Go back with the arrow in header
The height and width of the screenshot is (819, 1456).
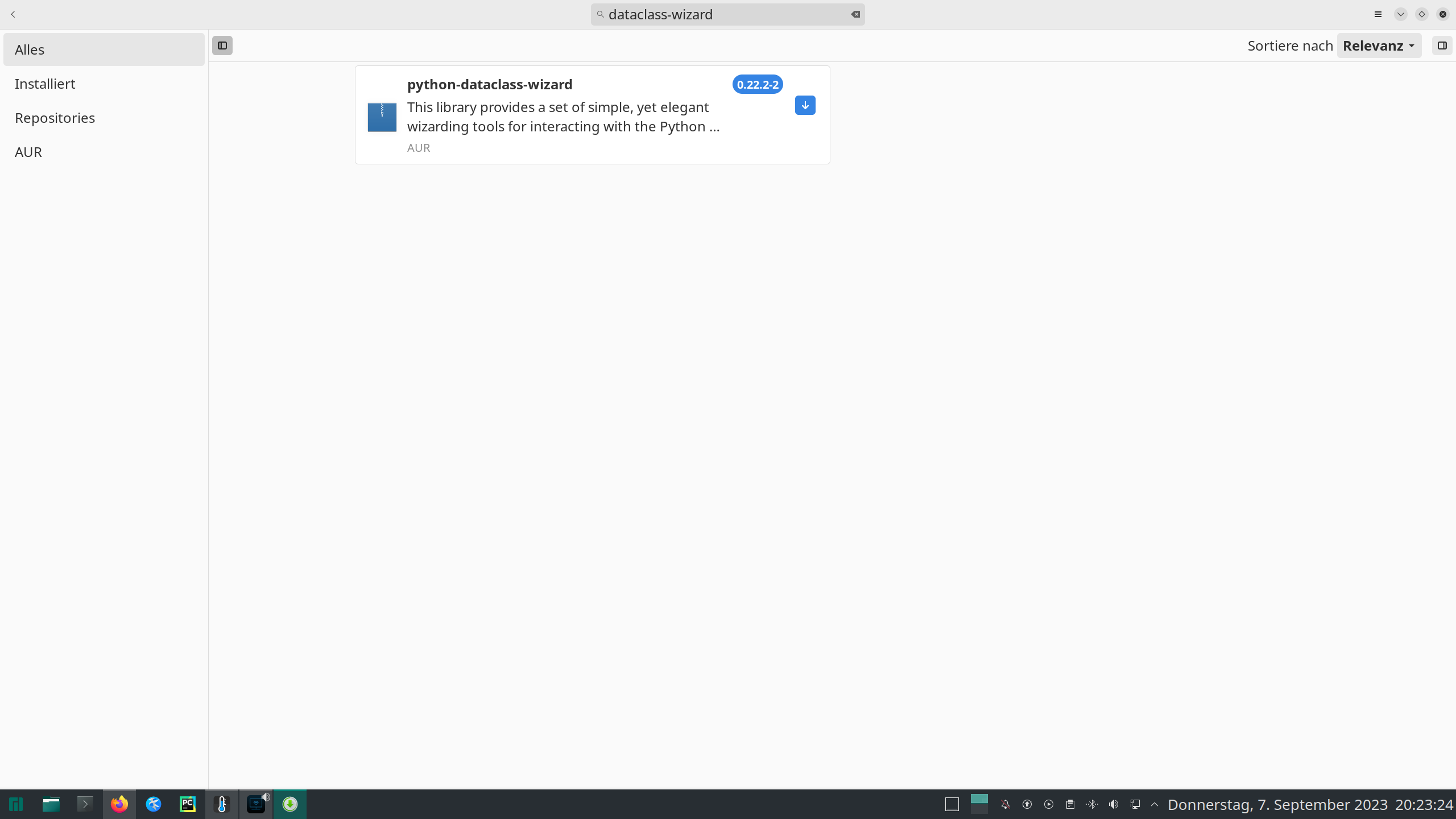13,14
